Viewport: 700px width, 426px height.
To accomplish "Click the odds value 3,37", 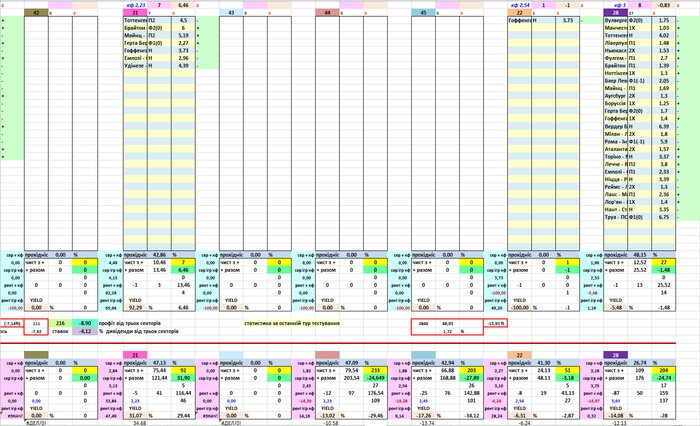I will tap(664, 157).
